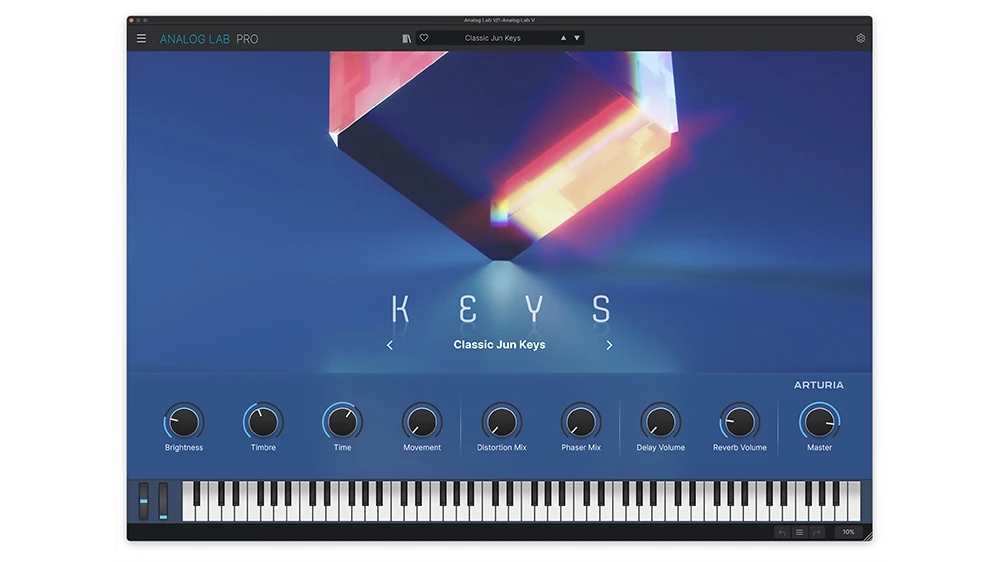Click the redo arrow in bottom bar
The width and height of the screenshot is (1000, 562).
click(x=816, y=532)
